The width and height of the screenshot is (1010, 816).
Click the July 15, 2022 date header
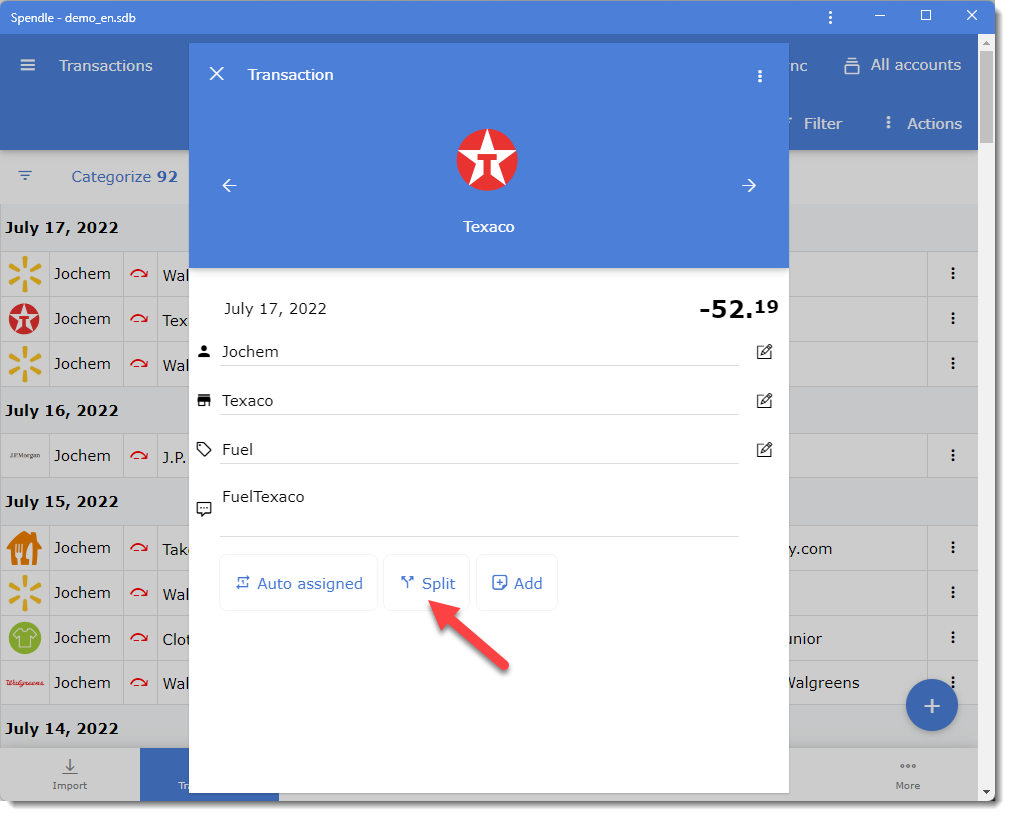tap(62, 502)
